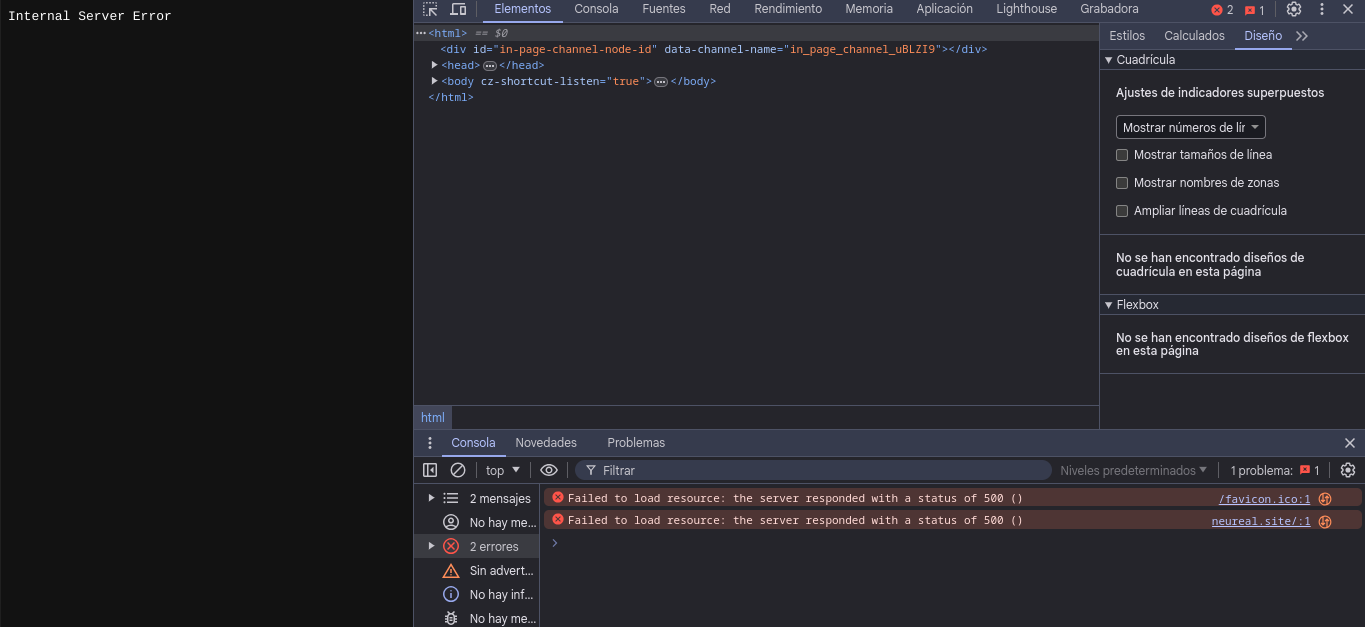Viewport: 1365px width, 627px height.
Task: Click the red error counter showing 2
Action: point(1222,10)
